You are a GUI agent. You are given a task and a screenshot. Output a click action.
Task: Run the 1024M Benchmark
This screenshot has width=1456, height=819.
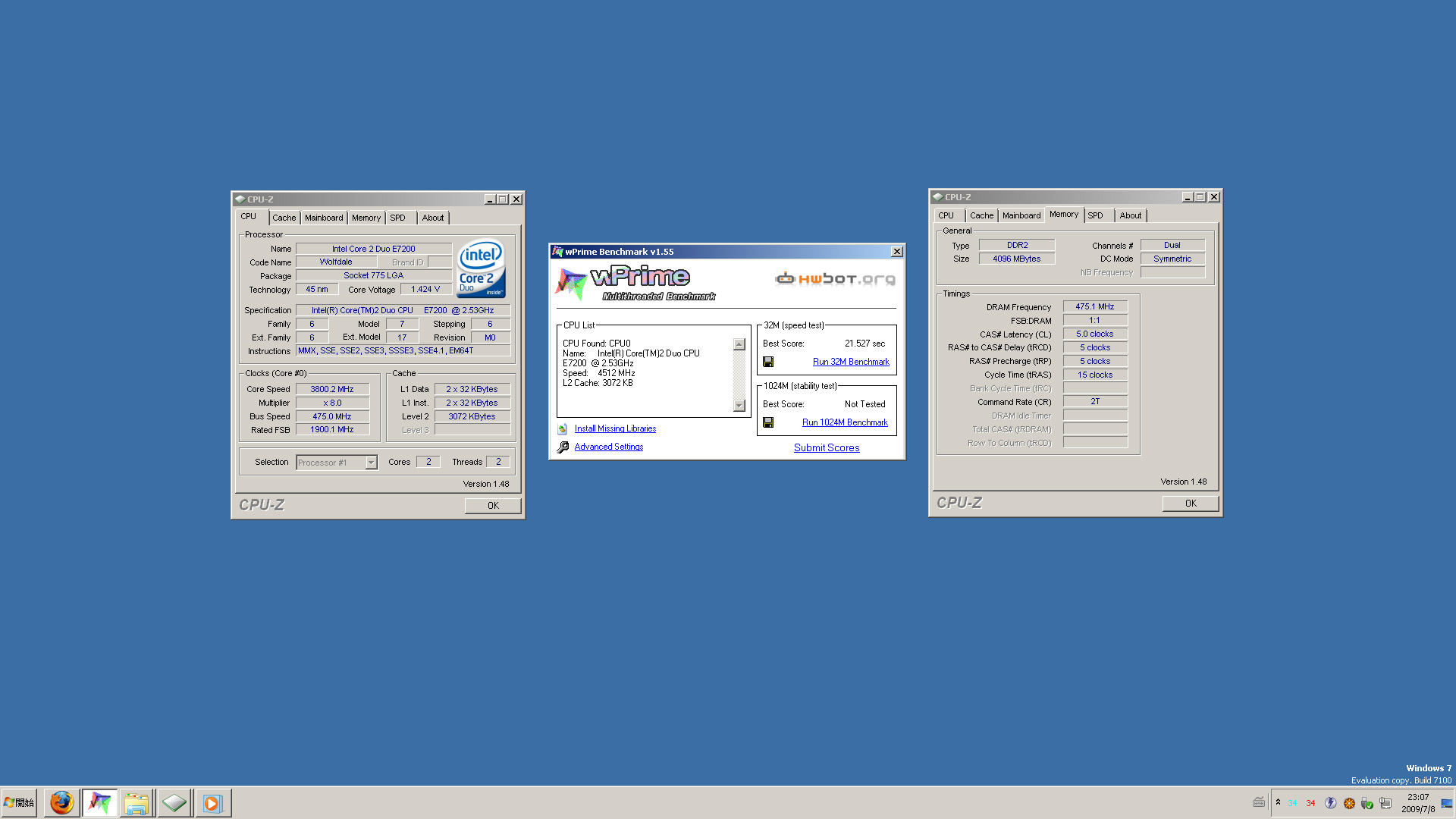tap(845, 423)
